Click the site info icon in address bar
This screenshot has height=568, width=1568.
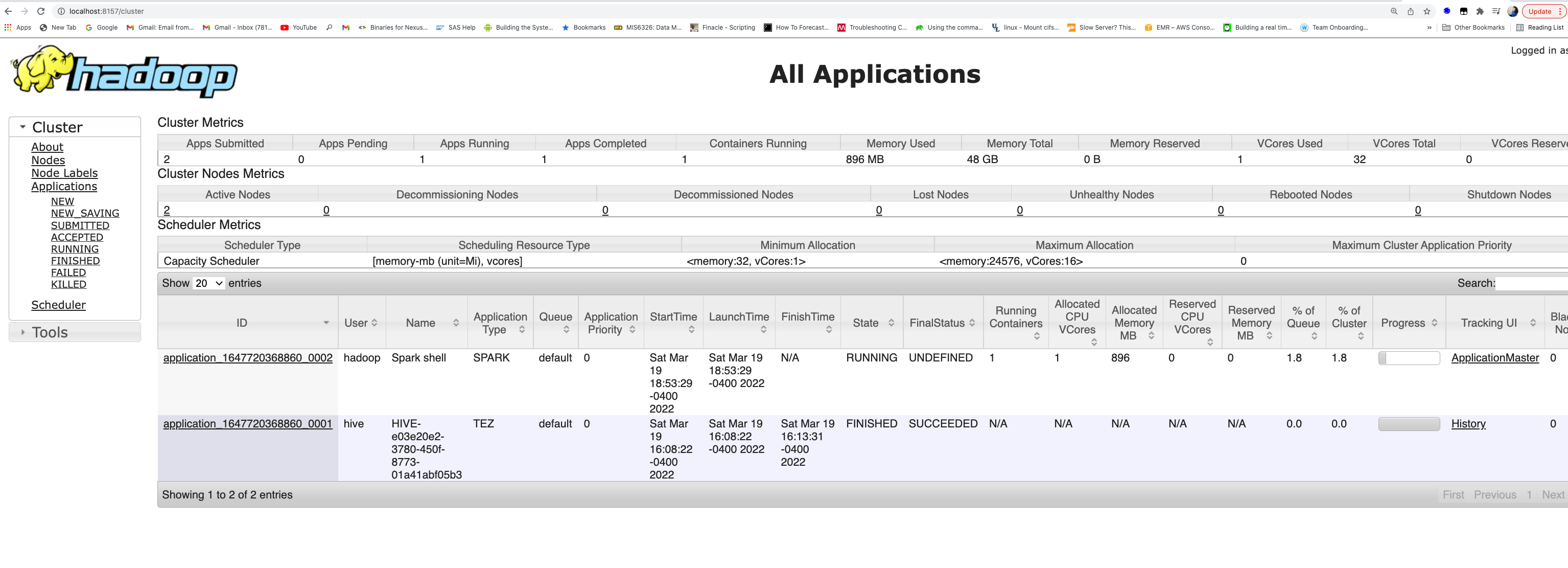[61, 11]
